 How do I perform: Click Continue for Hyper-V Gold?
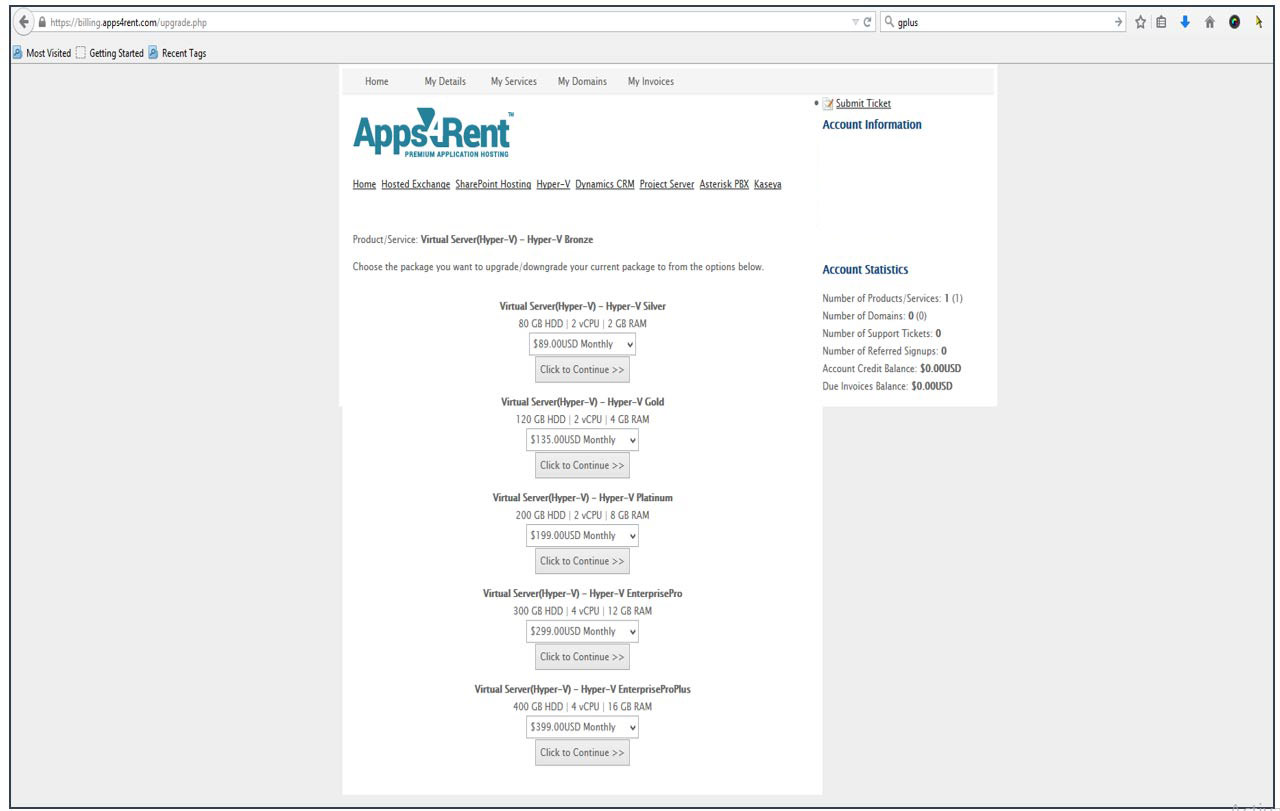click(x=582, y=465)
